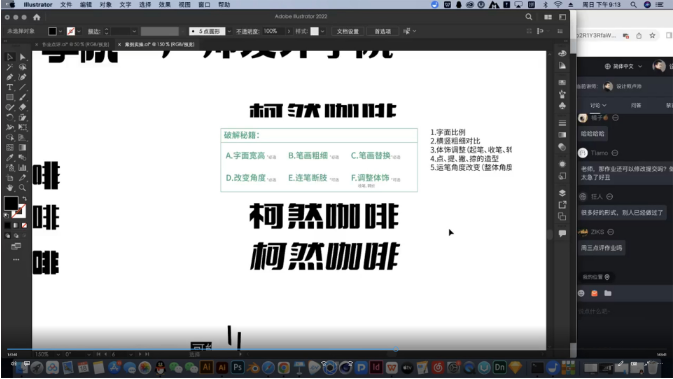Select the Pen tool
673x379 pixels.
coord(9,77)
